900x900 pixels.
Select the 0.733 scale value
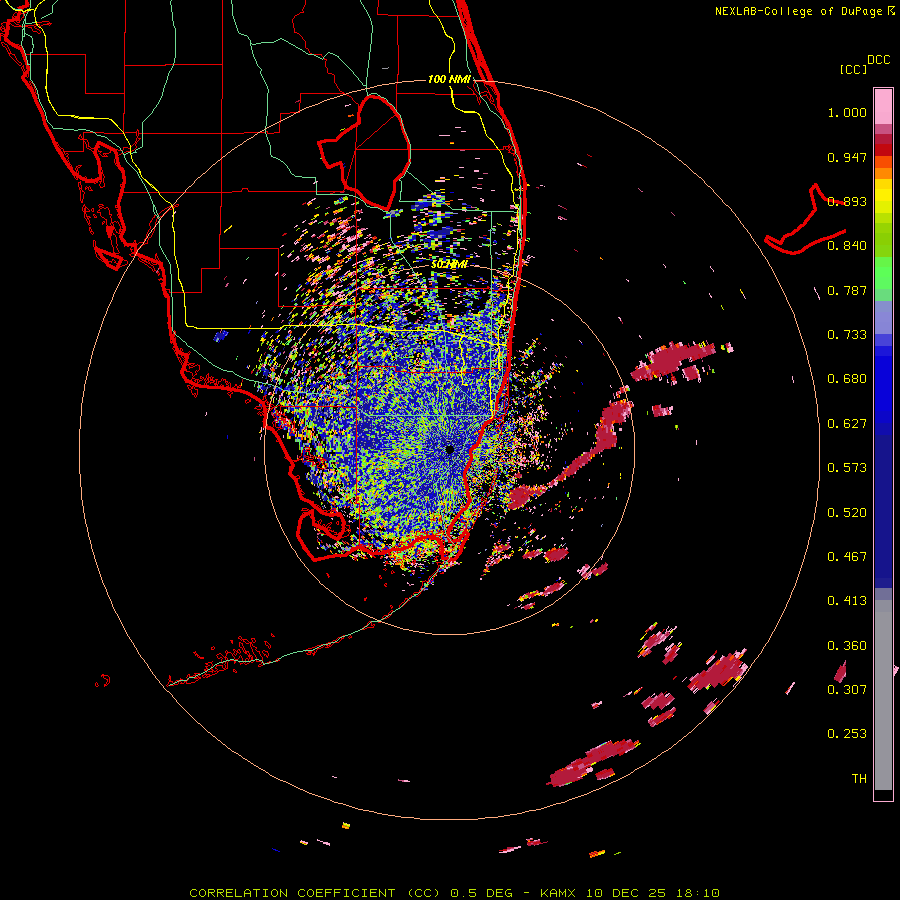click(x=847, y=335)
